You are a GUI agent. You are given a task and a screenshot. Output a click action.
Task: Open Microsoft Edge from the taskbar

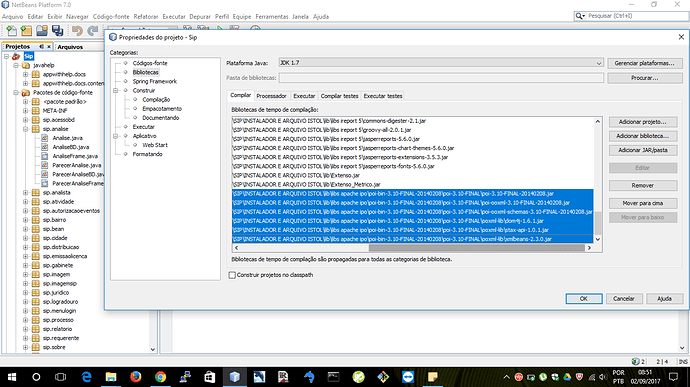click(x=86, y=377)
